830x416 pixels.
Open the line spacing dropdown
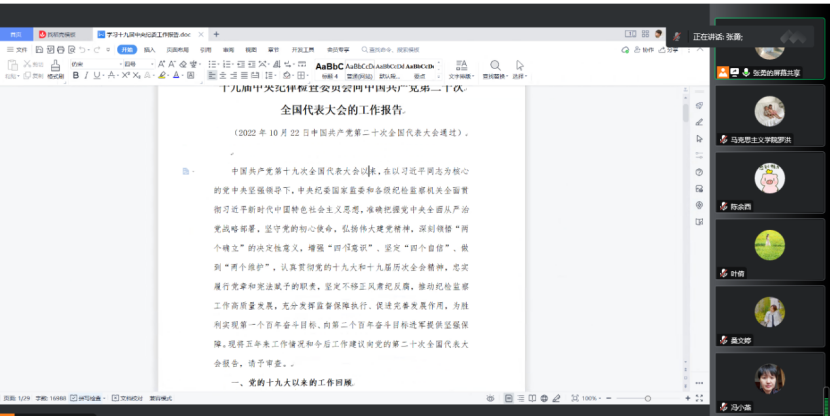276,75
